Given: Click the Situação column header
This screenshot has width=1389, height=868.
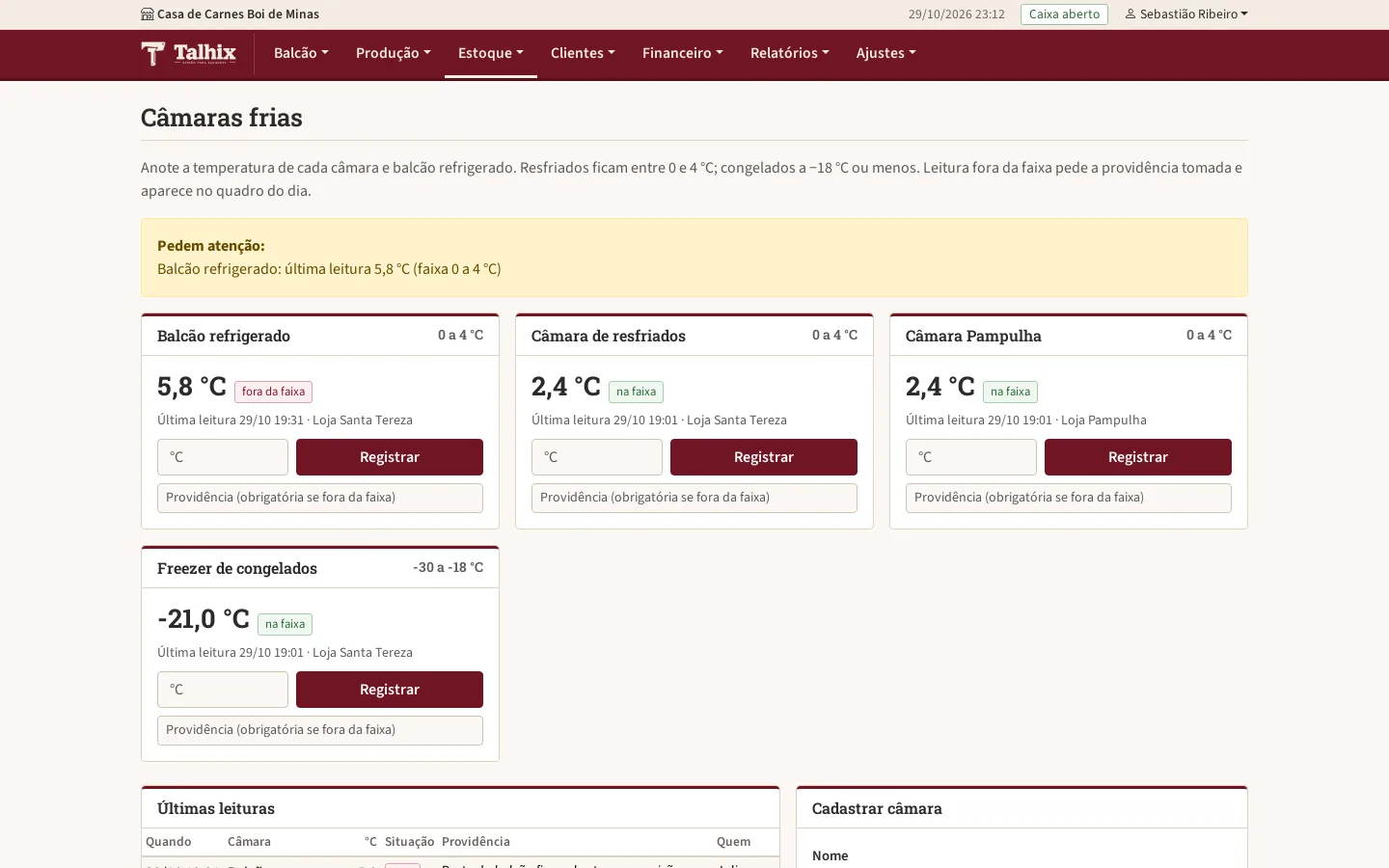Looking at the screenshot, I should pos(409,842).
